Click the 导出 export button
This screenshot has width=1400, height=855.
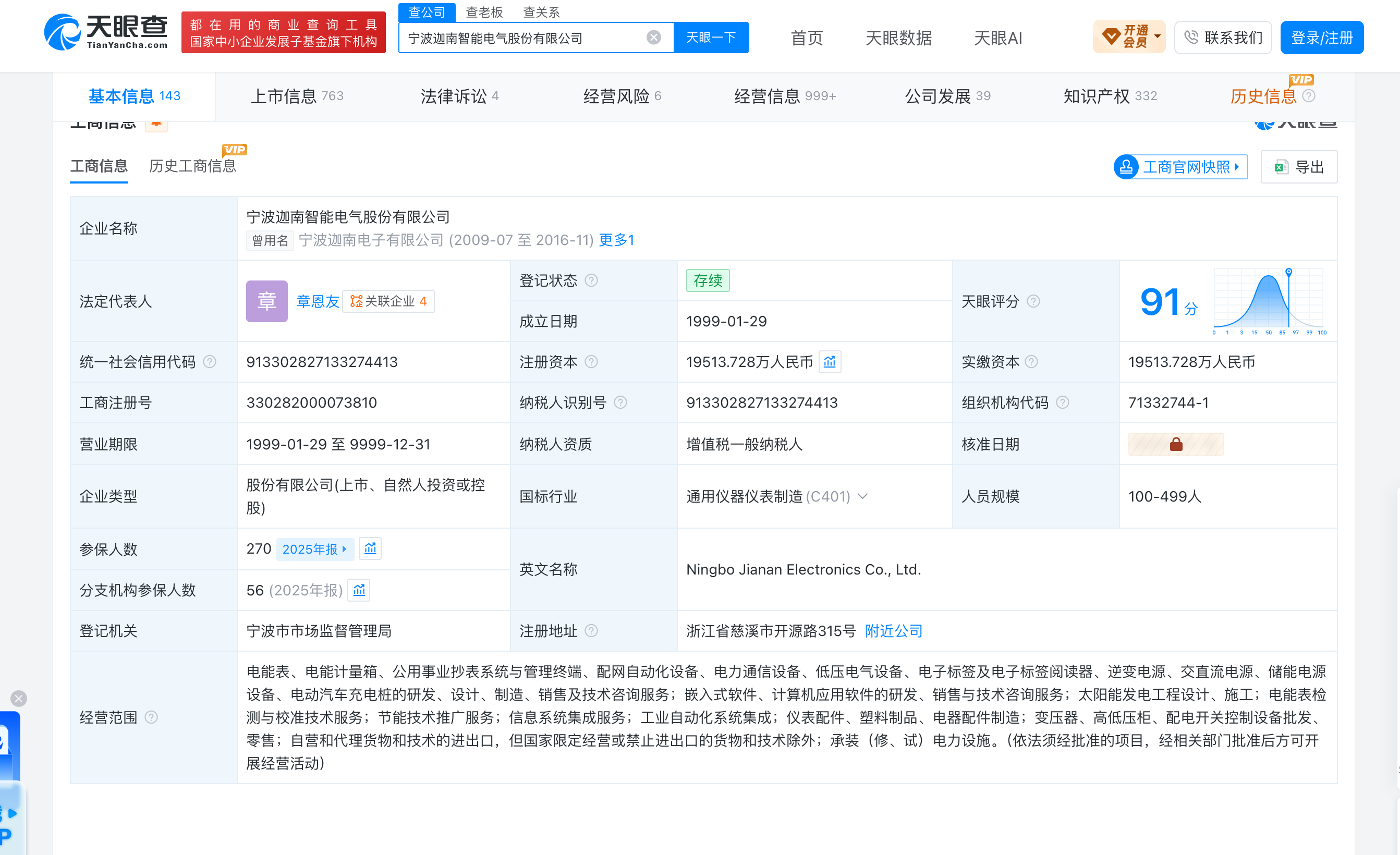(x=1298, y=167)
